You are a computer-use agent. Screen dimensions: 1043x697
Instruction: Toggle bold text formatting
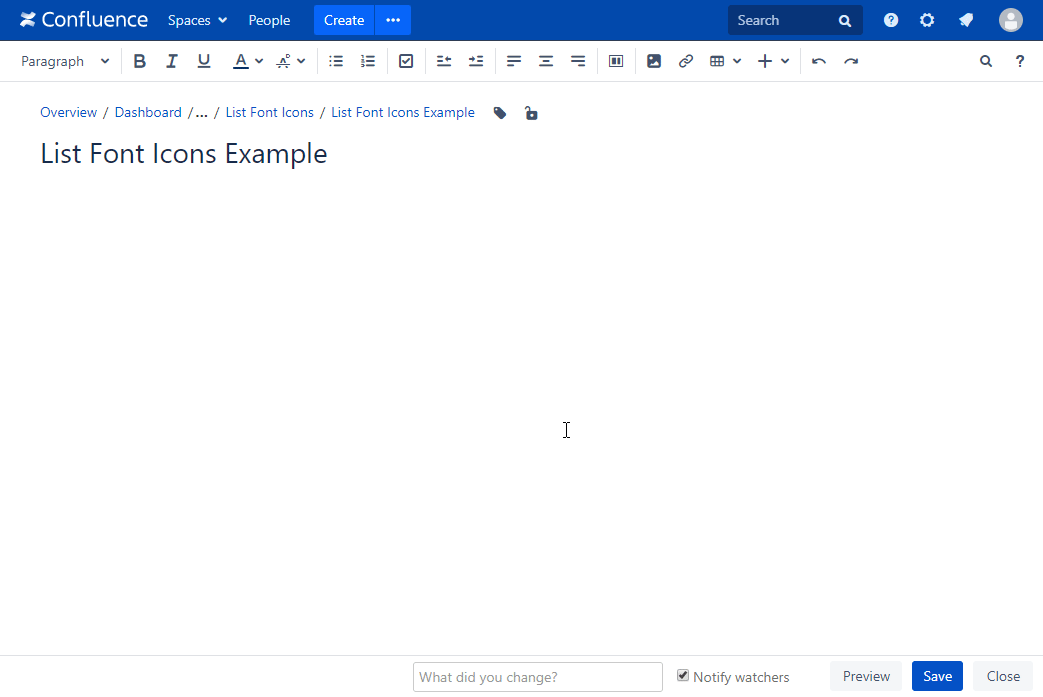click(x=140, y=61)
